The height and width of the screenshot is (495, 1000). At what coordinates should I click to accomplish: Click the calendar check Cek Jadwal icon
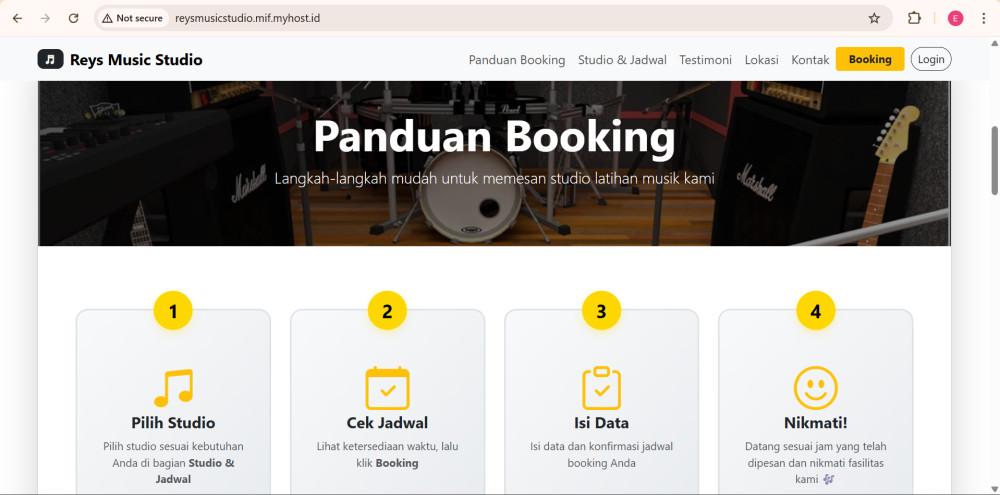coord(387,388)
